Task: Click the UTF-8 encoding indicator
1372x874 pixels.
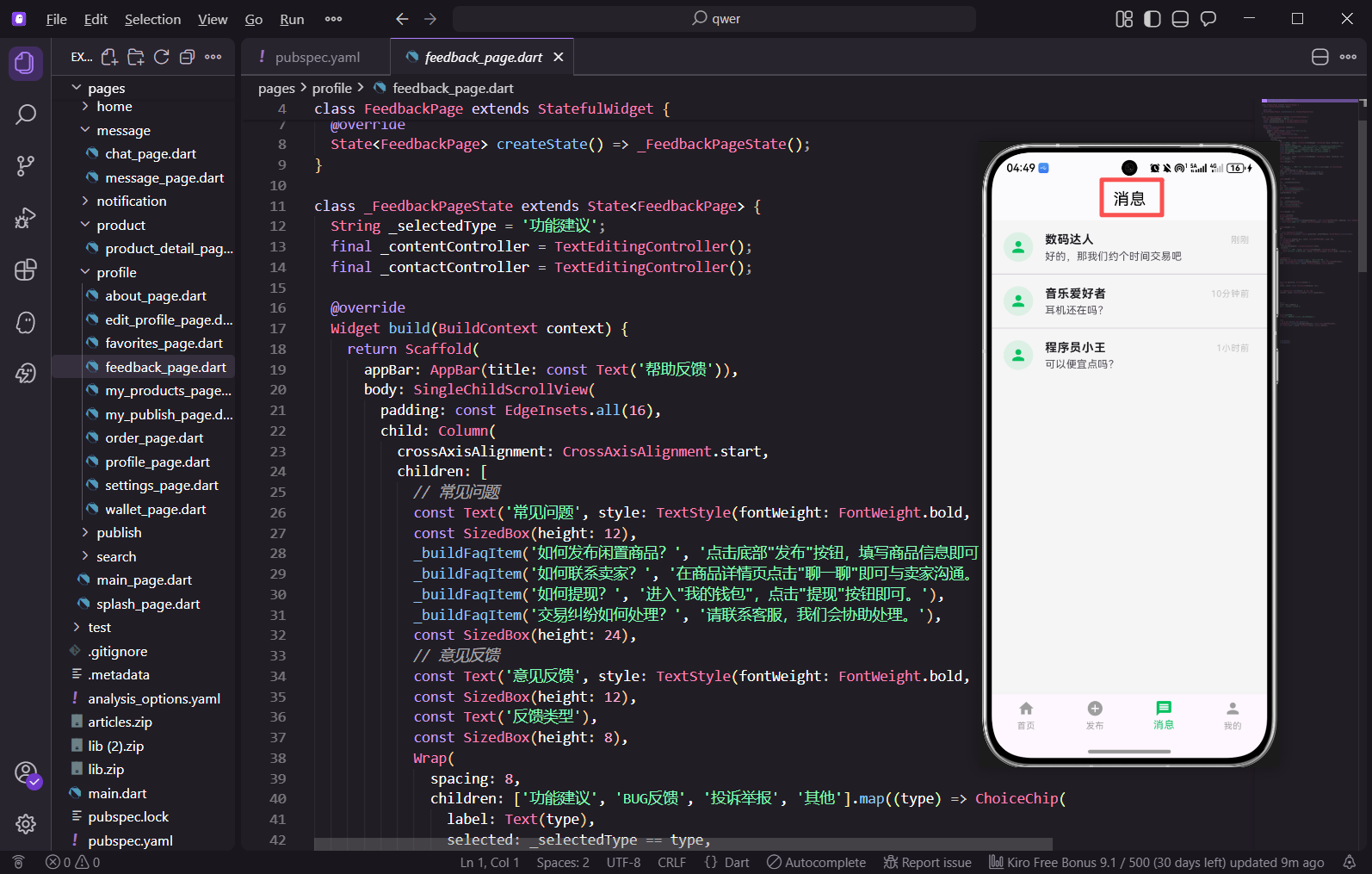Action: point(623,862)
